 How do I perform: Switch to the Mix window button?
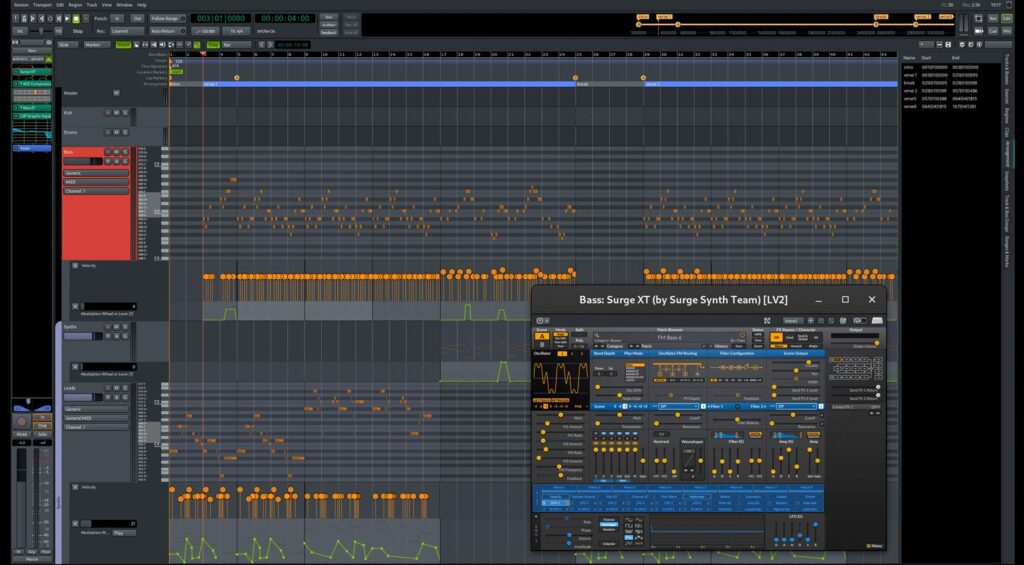(x=1006, y=31)
